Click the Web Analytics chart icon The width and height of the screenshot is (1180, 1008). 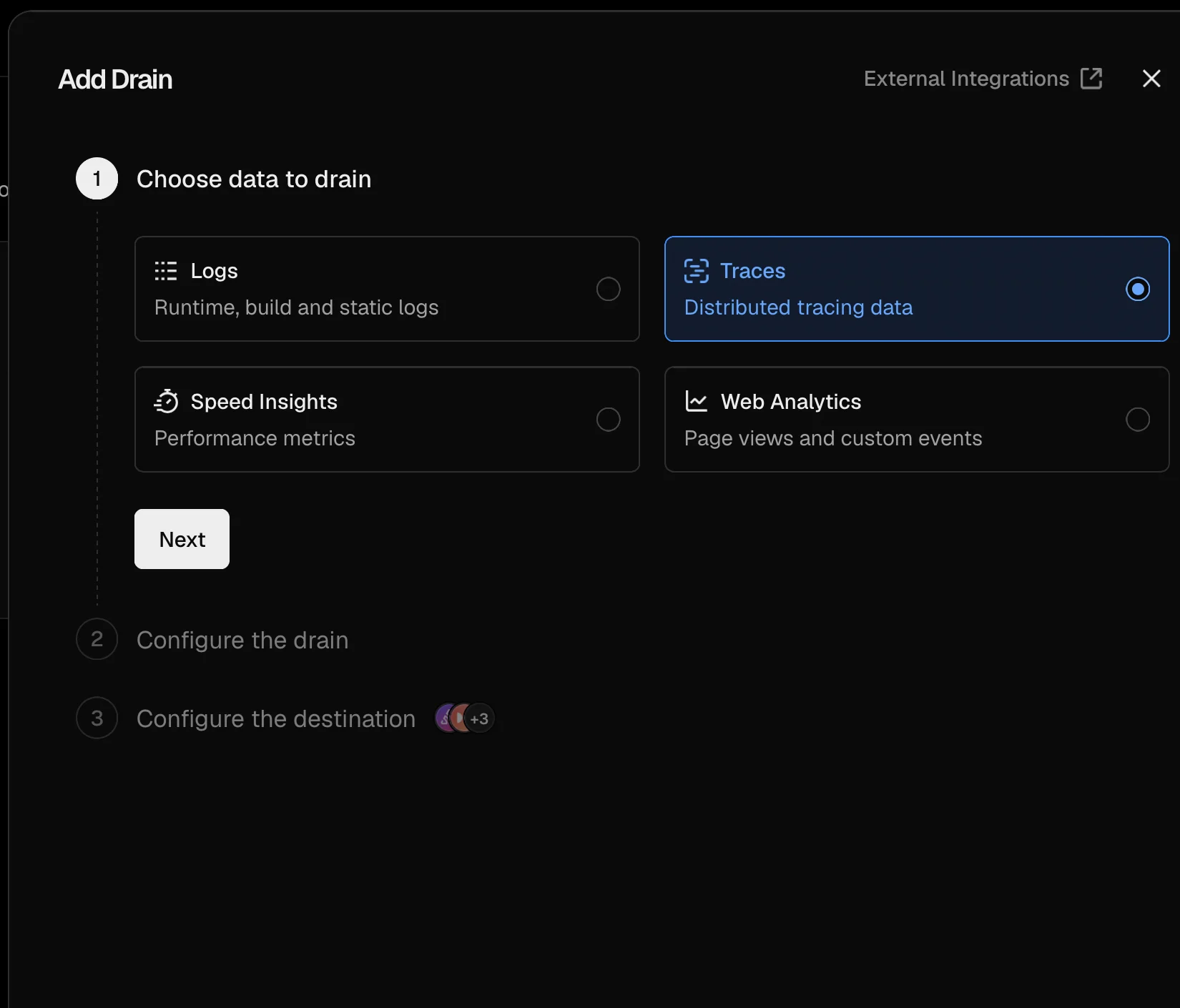pos(697,401)
